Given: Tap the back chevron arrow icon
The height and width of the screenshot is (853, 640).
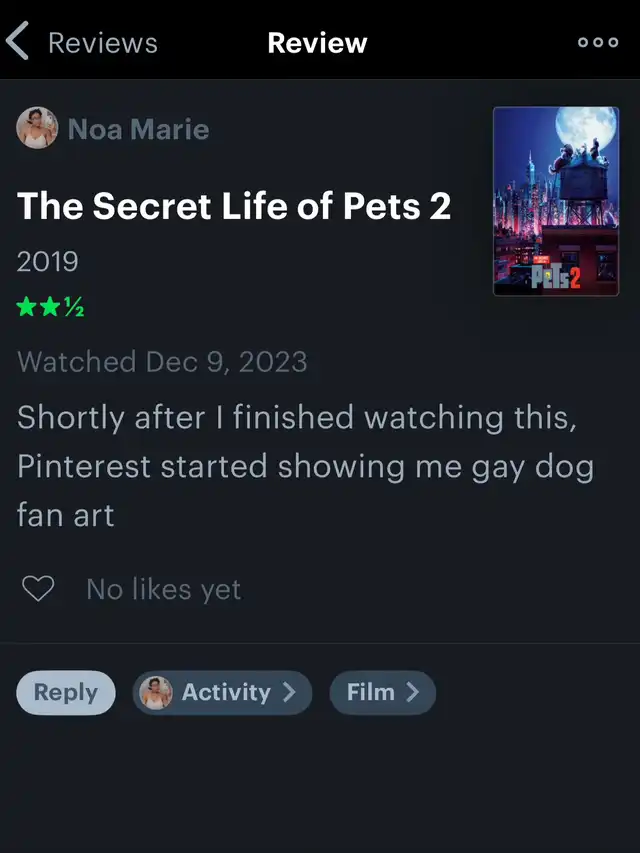Looking at the screenshot, I should (x=17, y=41).
